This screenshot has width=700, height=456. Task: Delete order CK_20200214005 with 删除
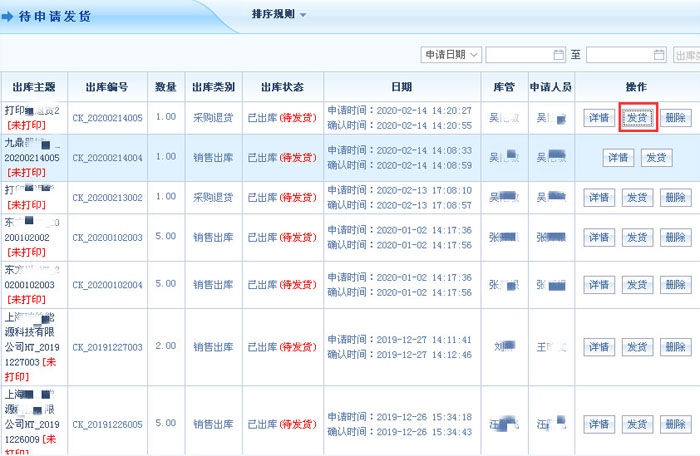pyautogui.click(x=675, y=118)
